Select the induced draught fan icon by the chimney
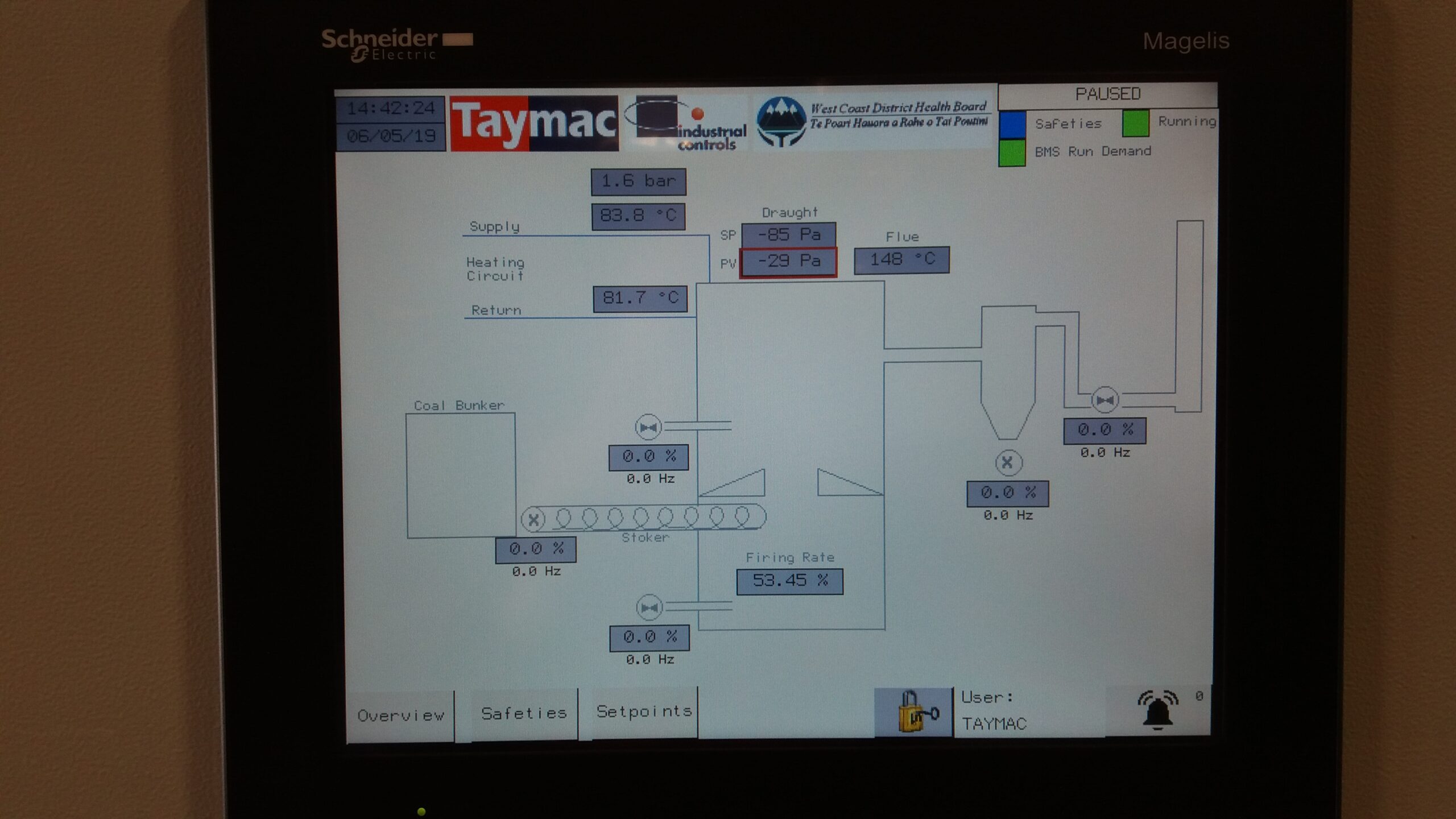This screenshot has height=819, width=1456. click(1105, 400)
